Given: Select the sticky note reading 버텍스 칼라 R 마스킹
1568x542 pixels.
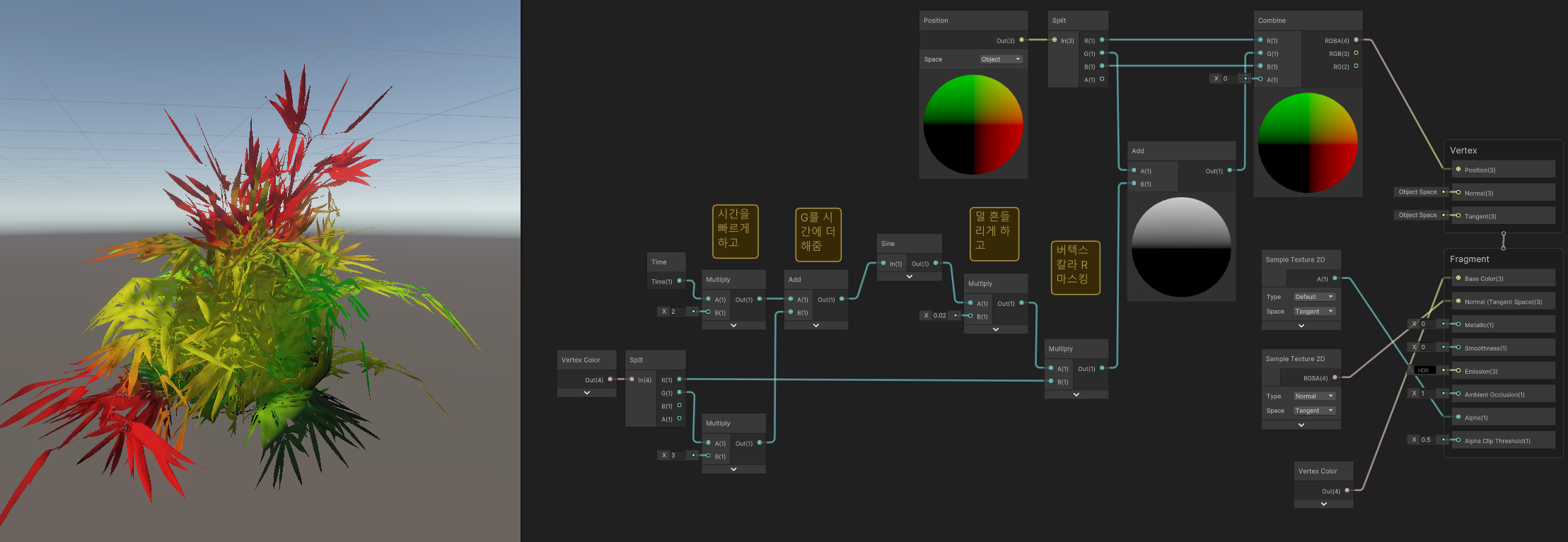Looking at the screenshot, I should tap(1075, 268).
